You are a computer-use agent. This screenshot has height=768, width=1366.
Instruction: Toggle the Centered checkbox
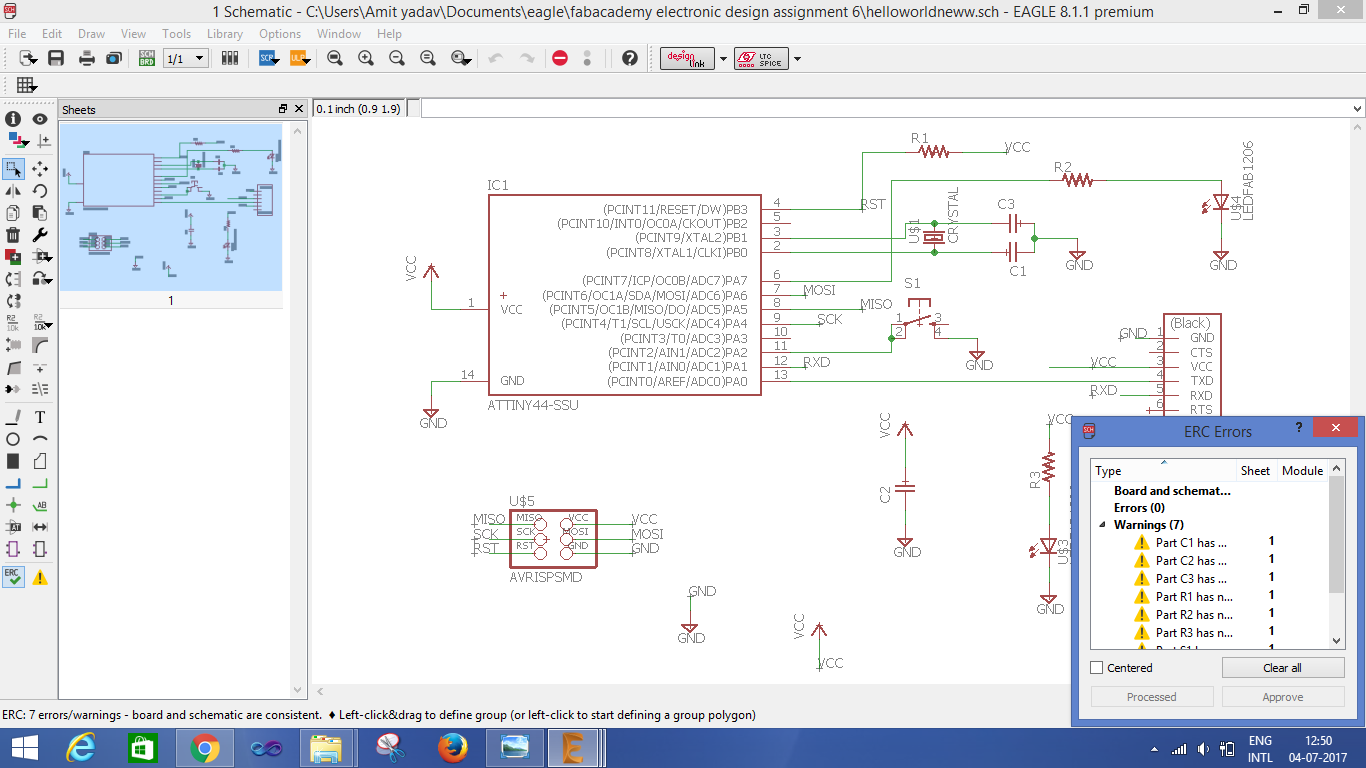[1097, 668]
